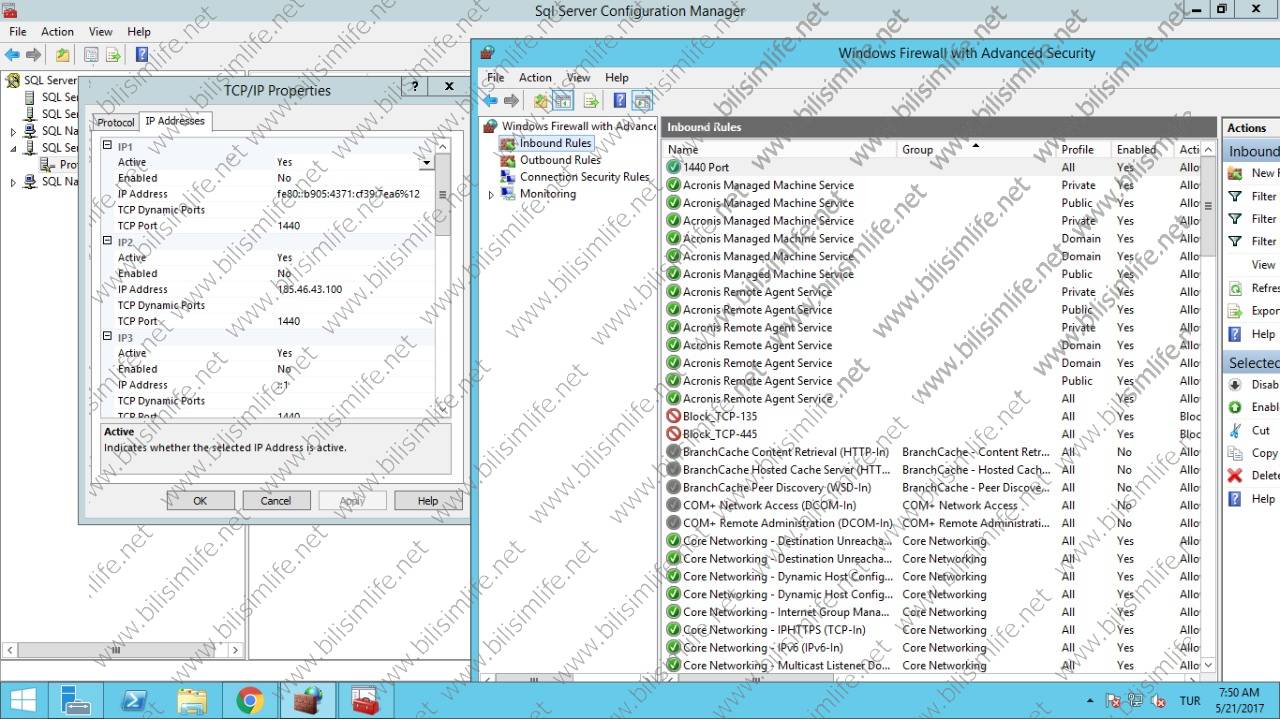Open View menu in Windows Firewall

[x=579, y=78]
